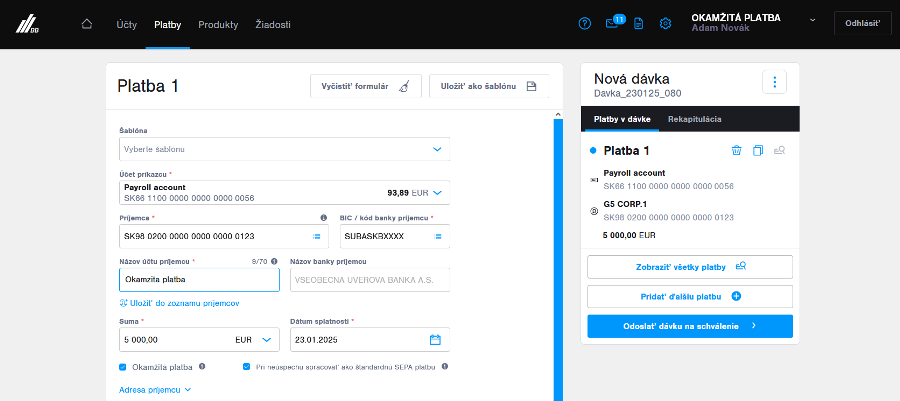
Task: Show info icon after SEPA platbu option
Action: (445, 367)
